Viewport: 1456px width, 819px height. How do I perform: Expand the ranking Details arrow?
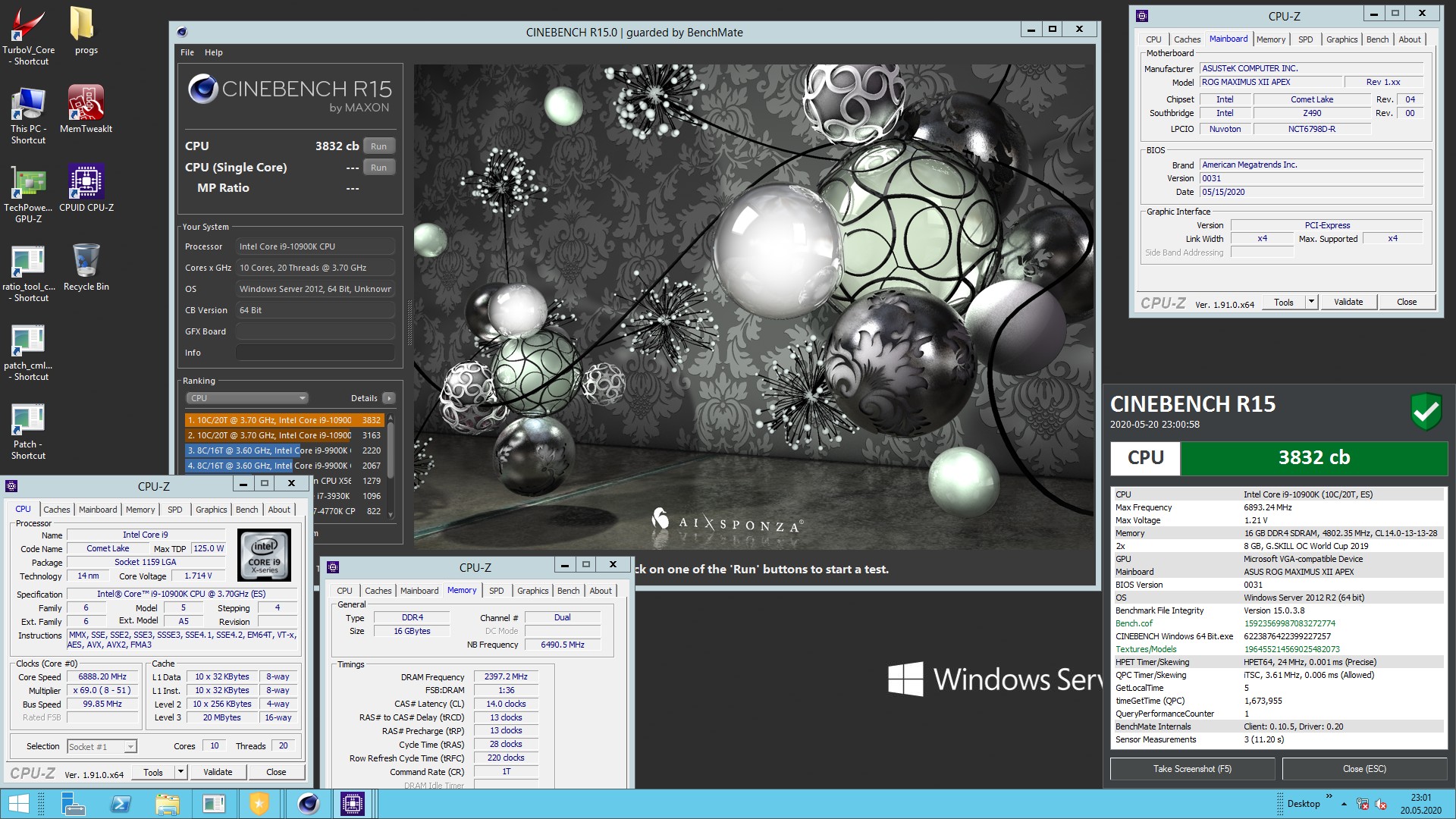tap(388, 398)
